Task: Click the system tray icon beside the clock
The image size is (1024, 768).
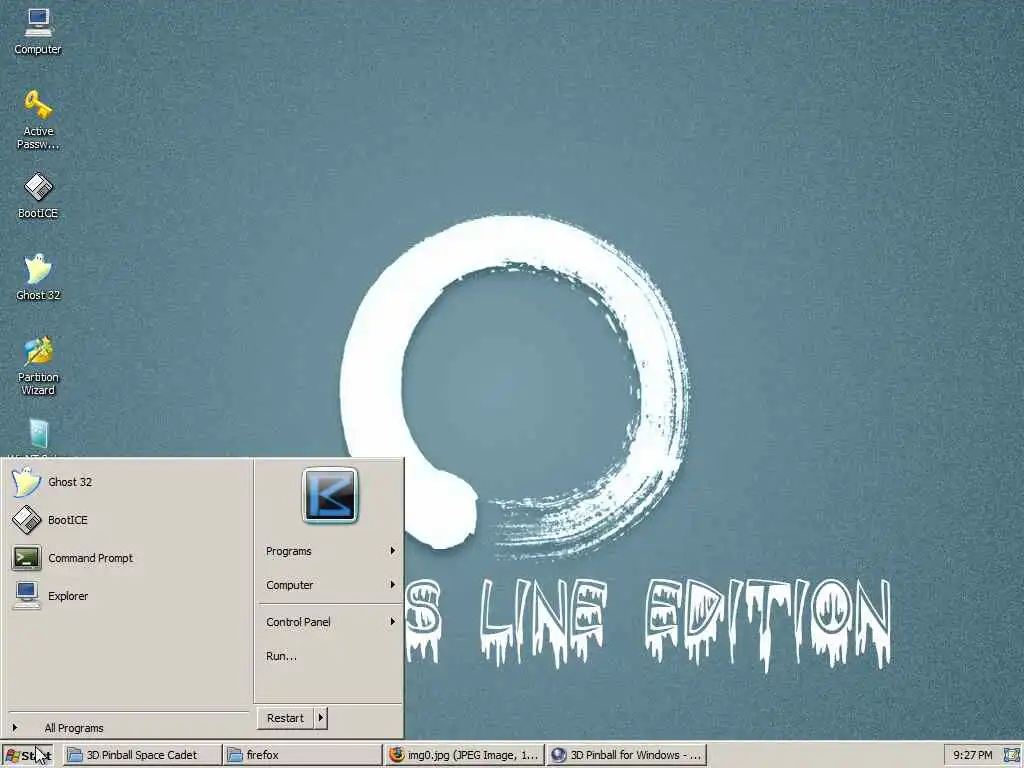Action: pos(1012,755)
